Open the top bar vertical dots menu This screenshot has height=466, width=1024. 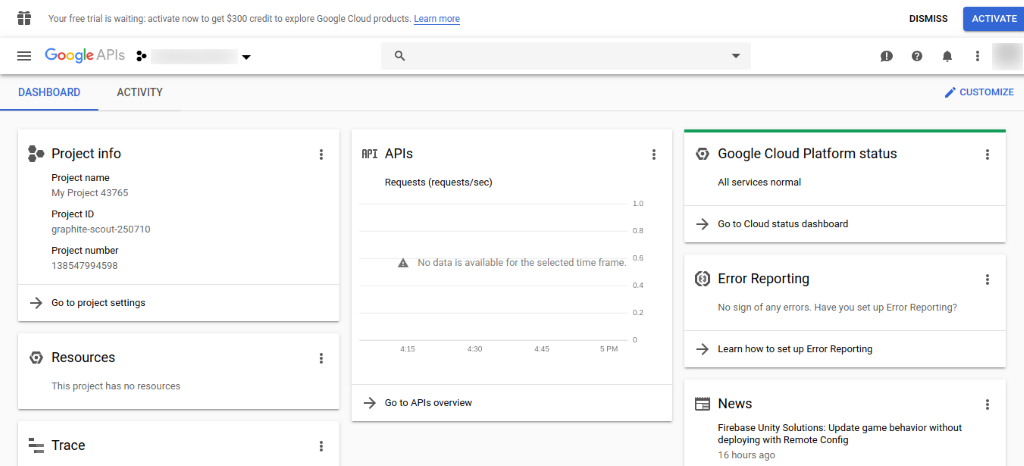(977, 56)
